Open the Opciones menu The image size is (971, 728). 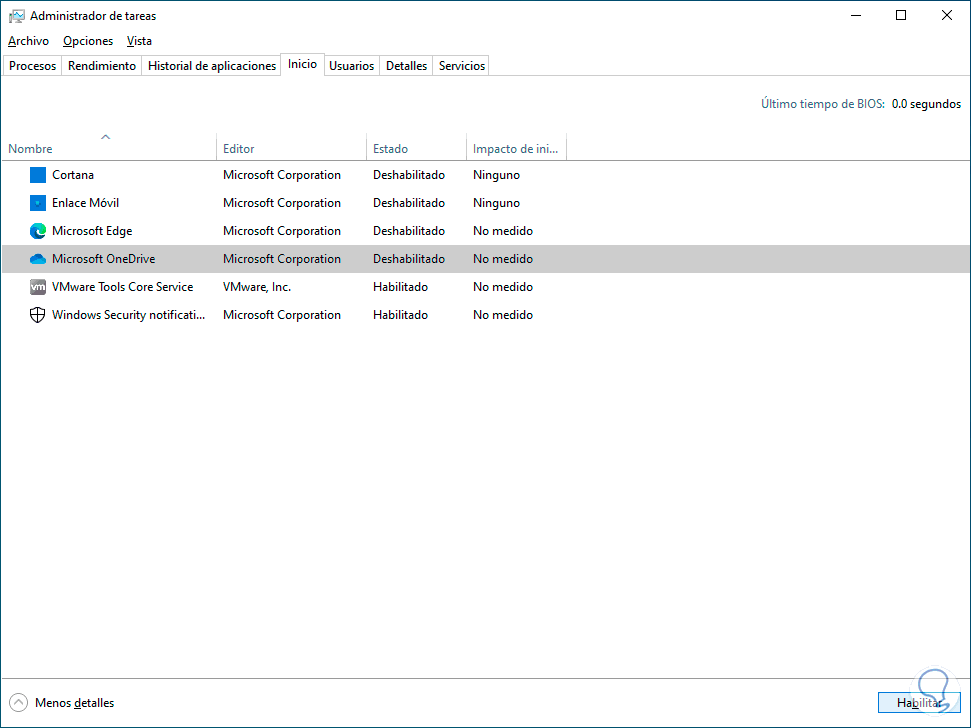click(88, 41)
